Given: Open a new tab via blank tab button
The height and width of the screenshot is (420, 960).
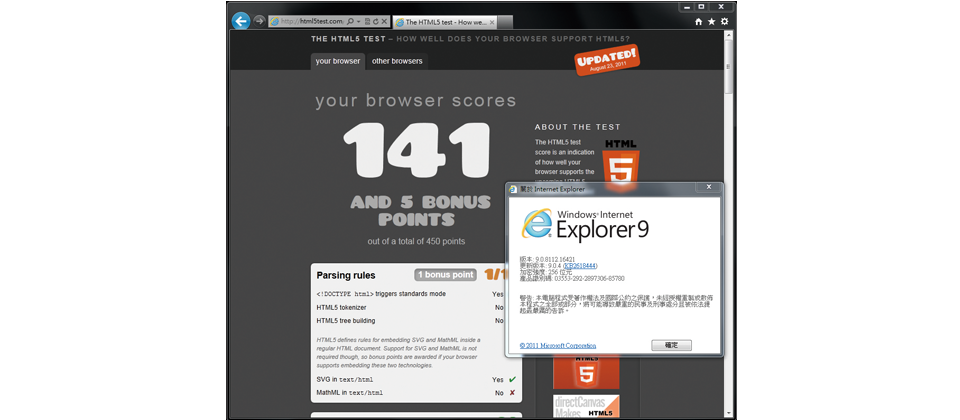Looking at the screenshot, I should coord(506,23).
